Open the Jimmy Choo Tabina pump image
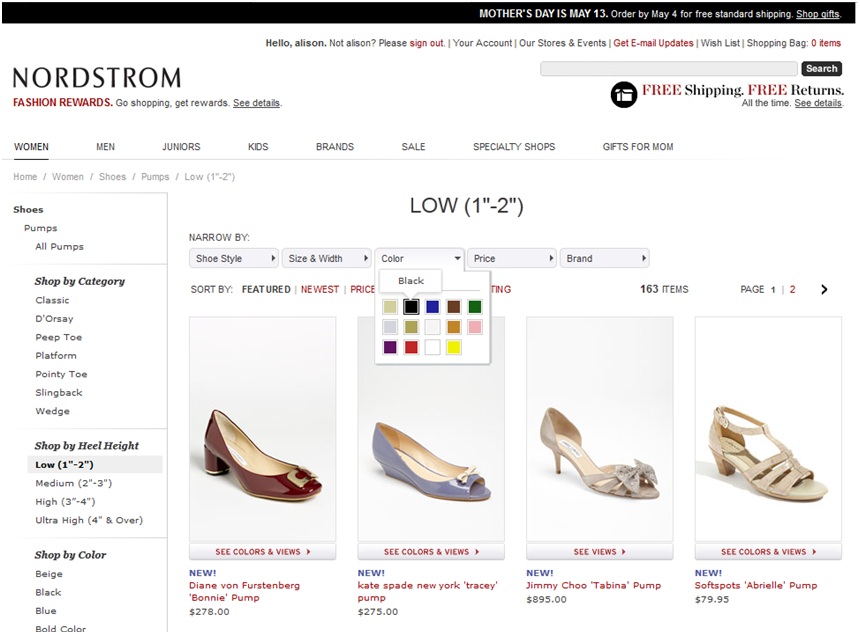The image size is (860, 634). point(599,430)
